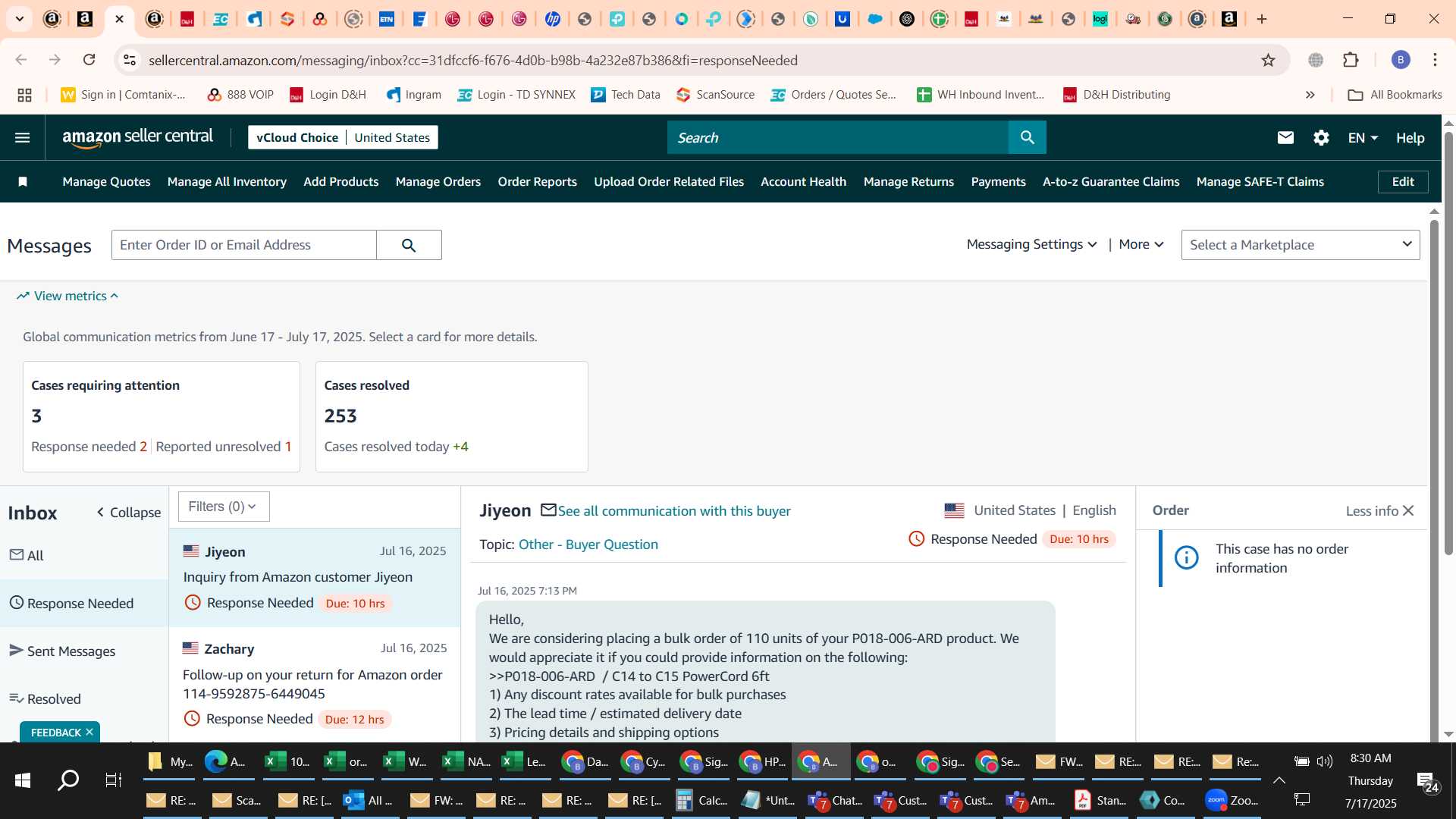Open the Resolved folder
This screenshot has height=819, width=1456.
point(84,698)
